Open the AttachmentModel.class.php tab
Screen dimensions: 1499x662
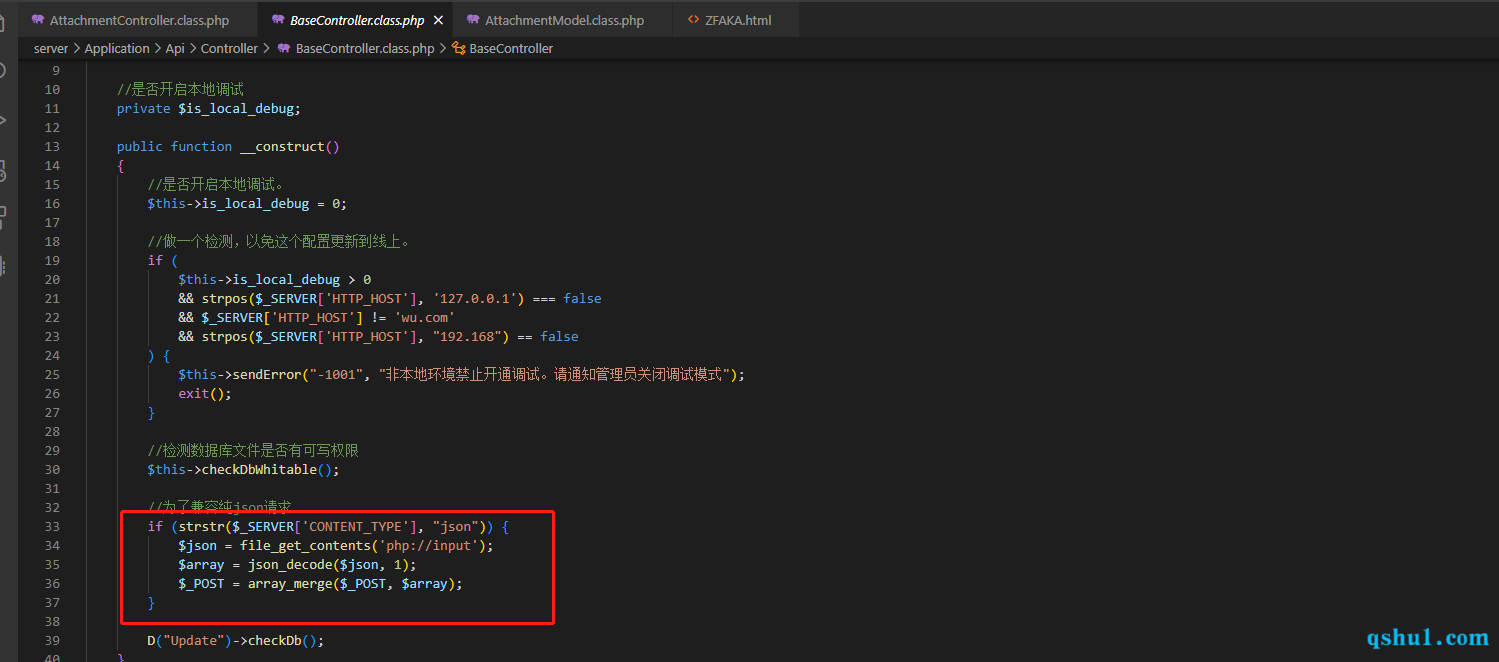point(564,20)
